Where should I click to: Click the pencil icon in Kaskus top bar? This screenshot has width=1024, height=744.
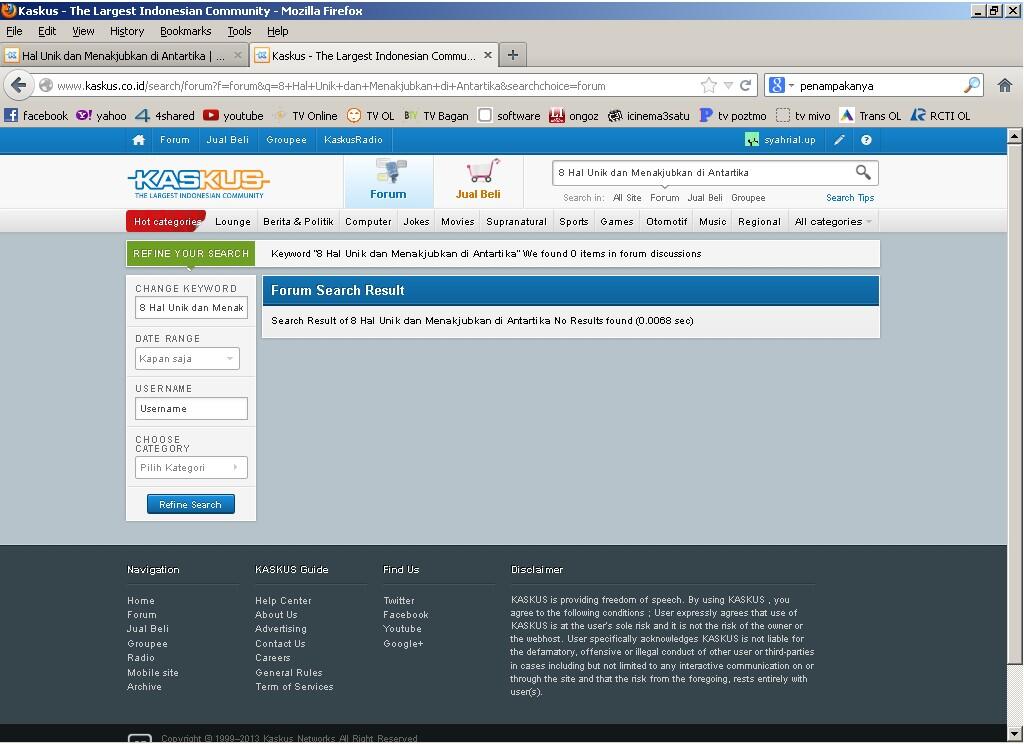point(839,140)
